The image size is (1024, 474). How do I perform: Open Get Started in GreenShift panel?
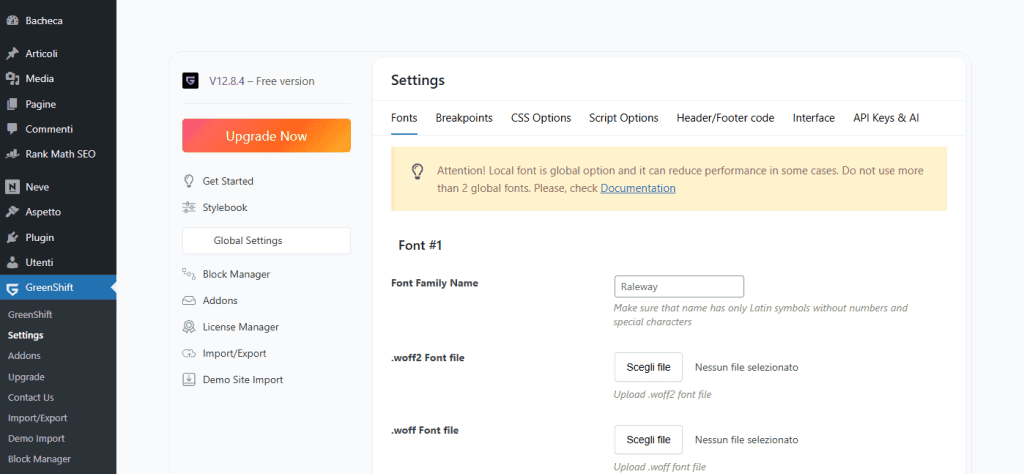pos(228,181)
